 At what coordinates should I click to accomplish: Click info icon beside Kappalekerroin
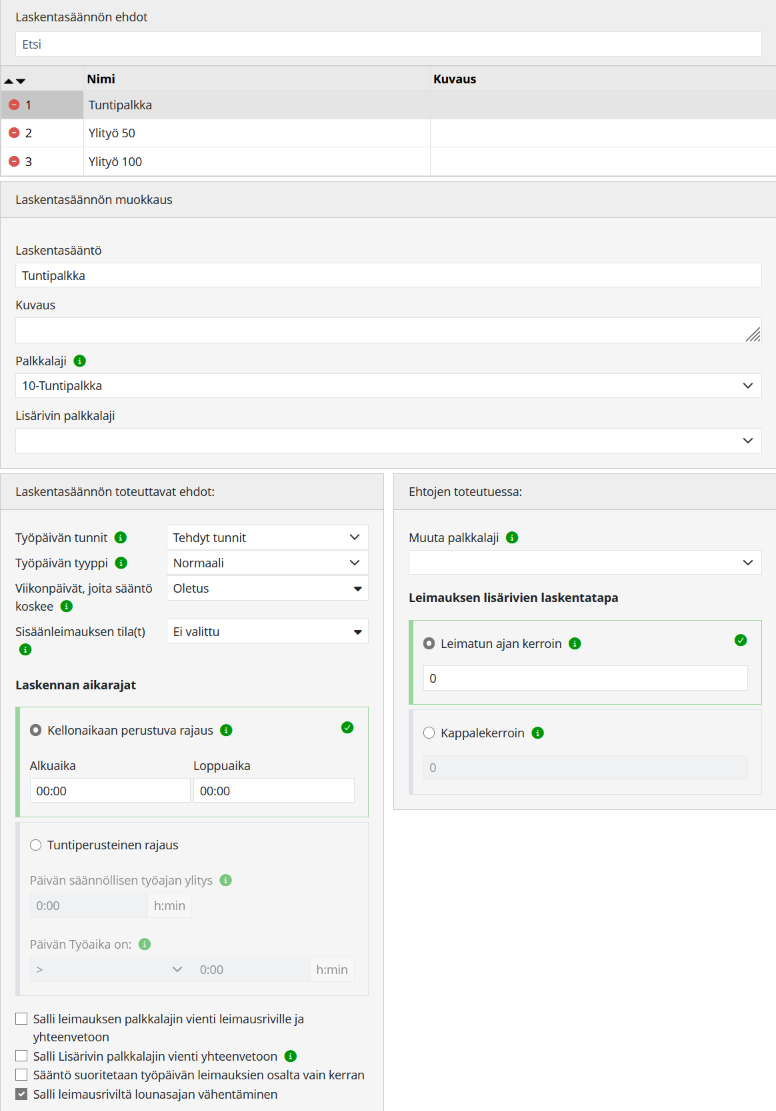537,733
